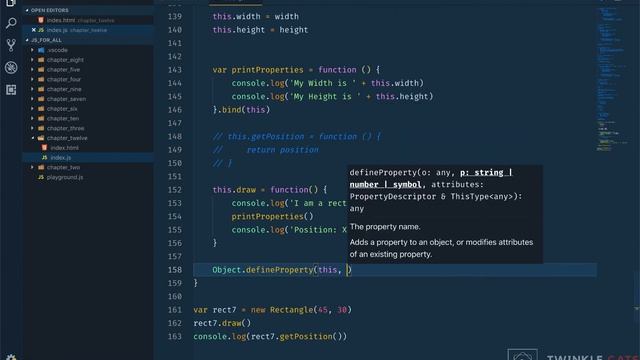Click 'this.draw' on line 152
This screenshot has width=640, height=360.
pos(234,190)
